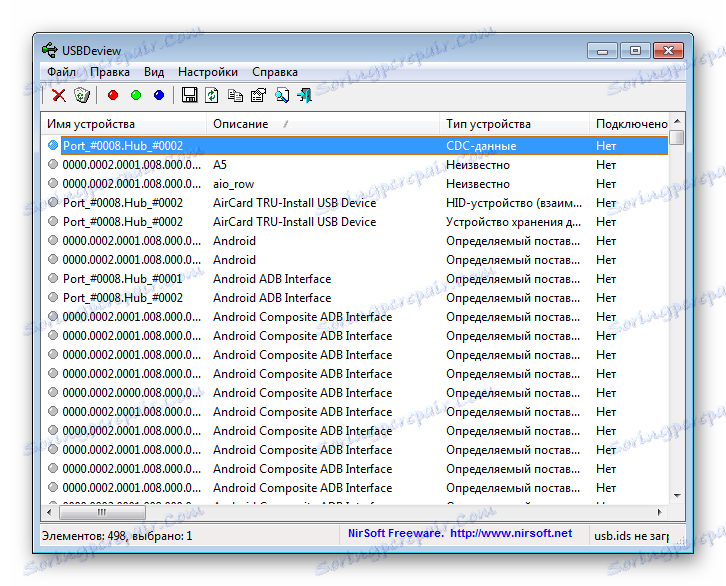Click 'Неизвестно' type in A5 row

pos(478,165)
